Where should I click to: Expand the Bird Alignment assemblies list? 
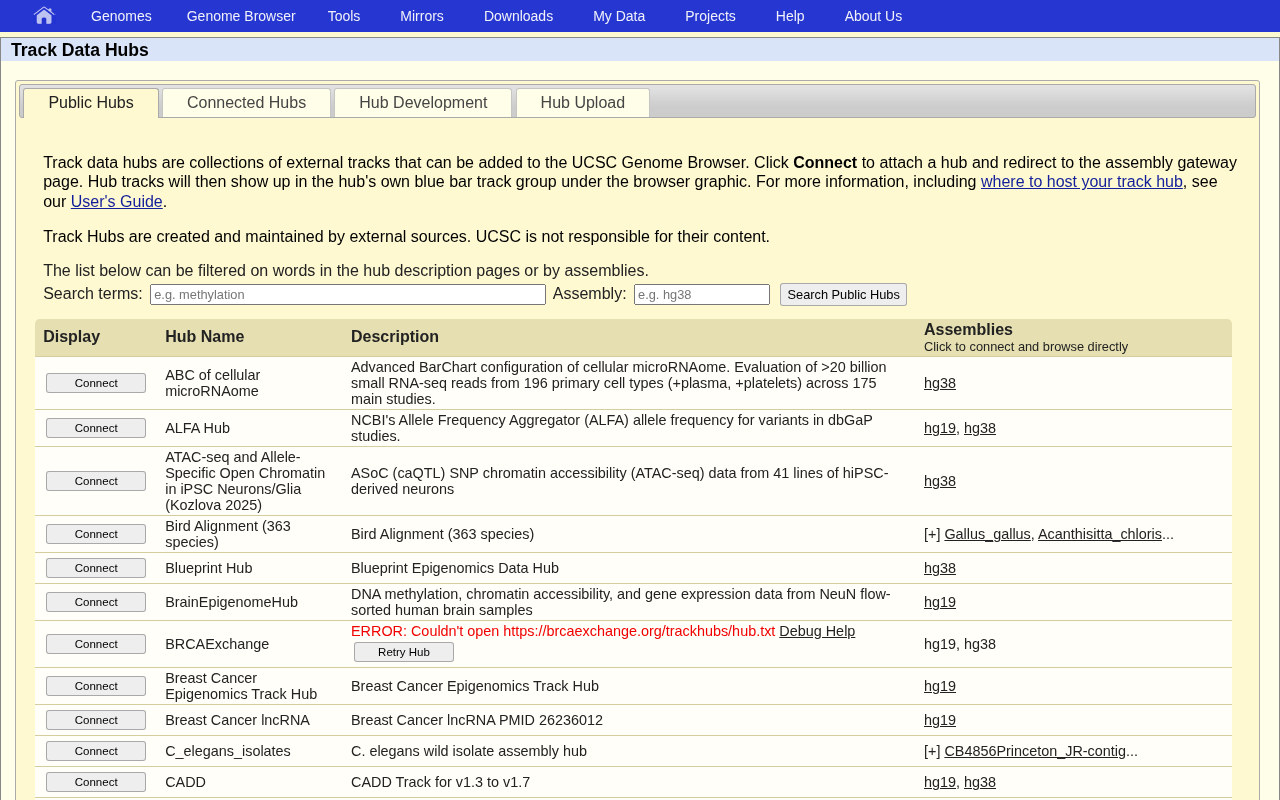[x=932, y=534]
